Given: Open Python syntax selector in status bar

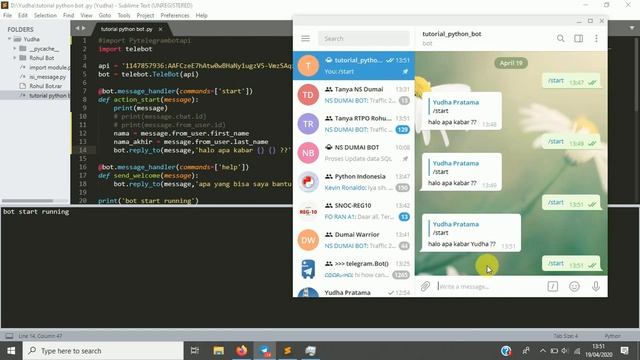Looking at the screenshot, I should click(612, 336).
